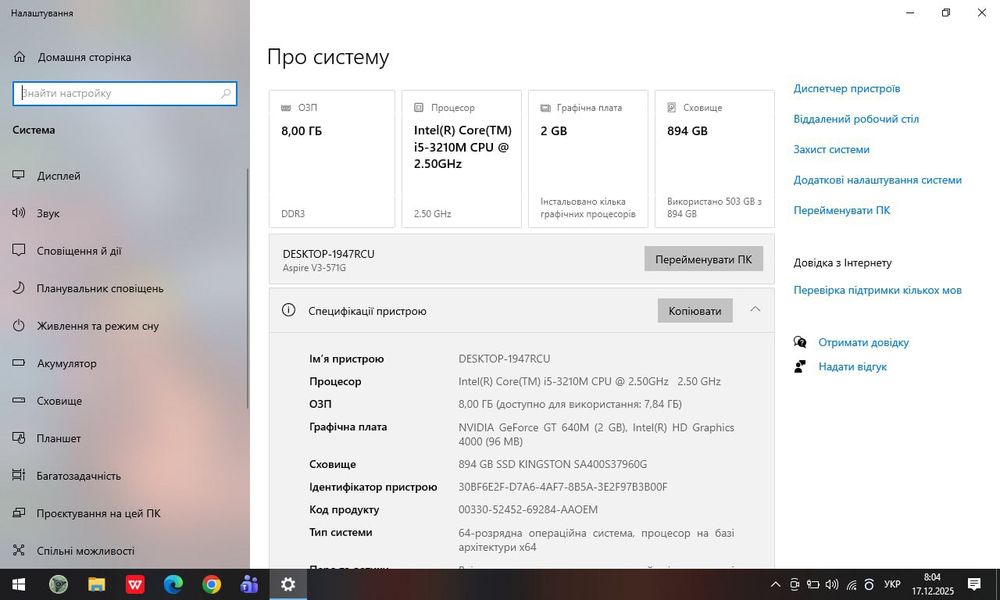Collapse Специфікації пристрою with chevron
The height and width of the screenshot is (600, 1000).
point(755,310)
